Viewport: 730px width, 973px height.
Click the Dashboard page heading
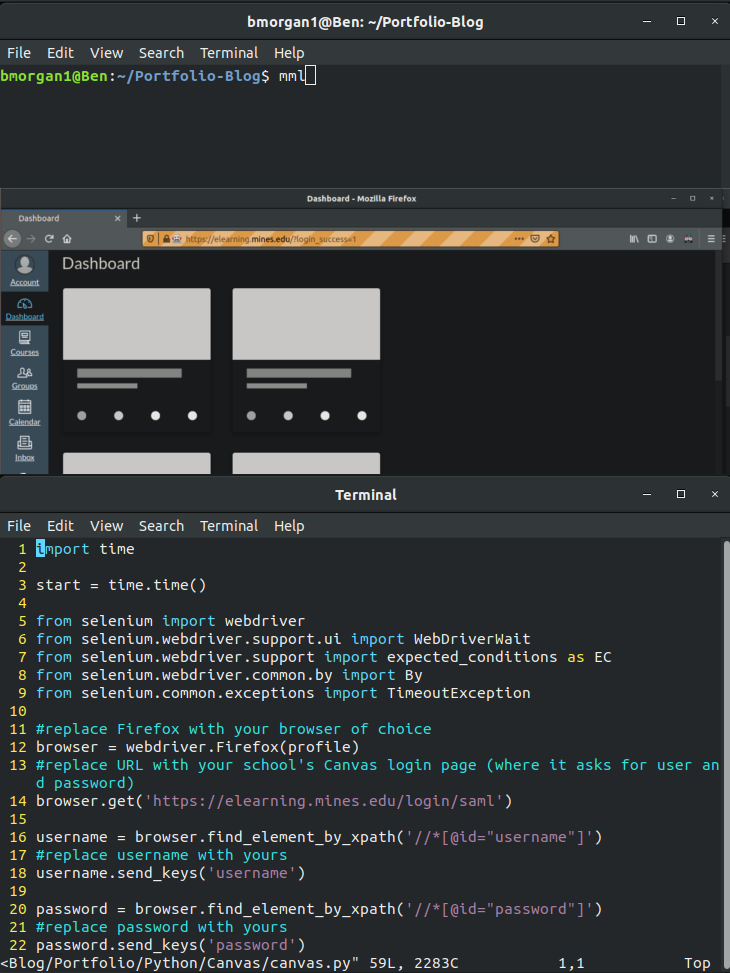pyautogui.click(x=101, y=264)
